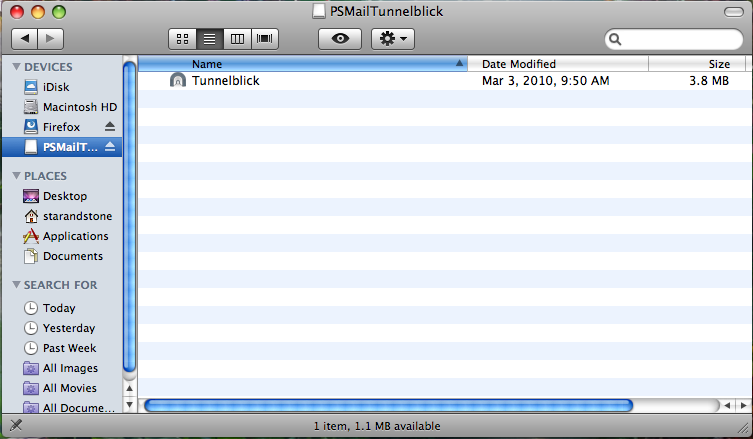Screen dimensions: 753x439
Task: Open Documents in the sidebar
Action: point(61,256)
